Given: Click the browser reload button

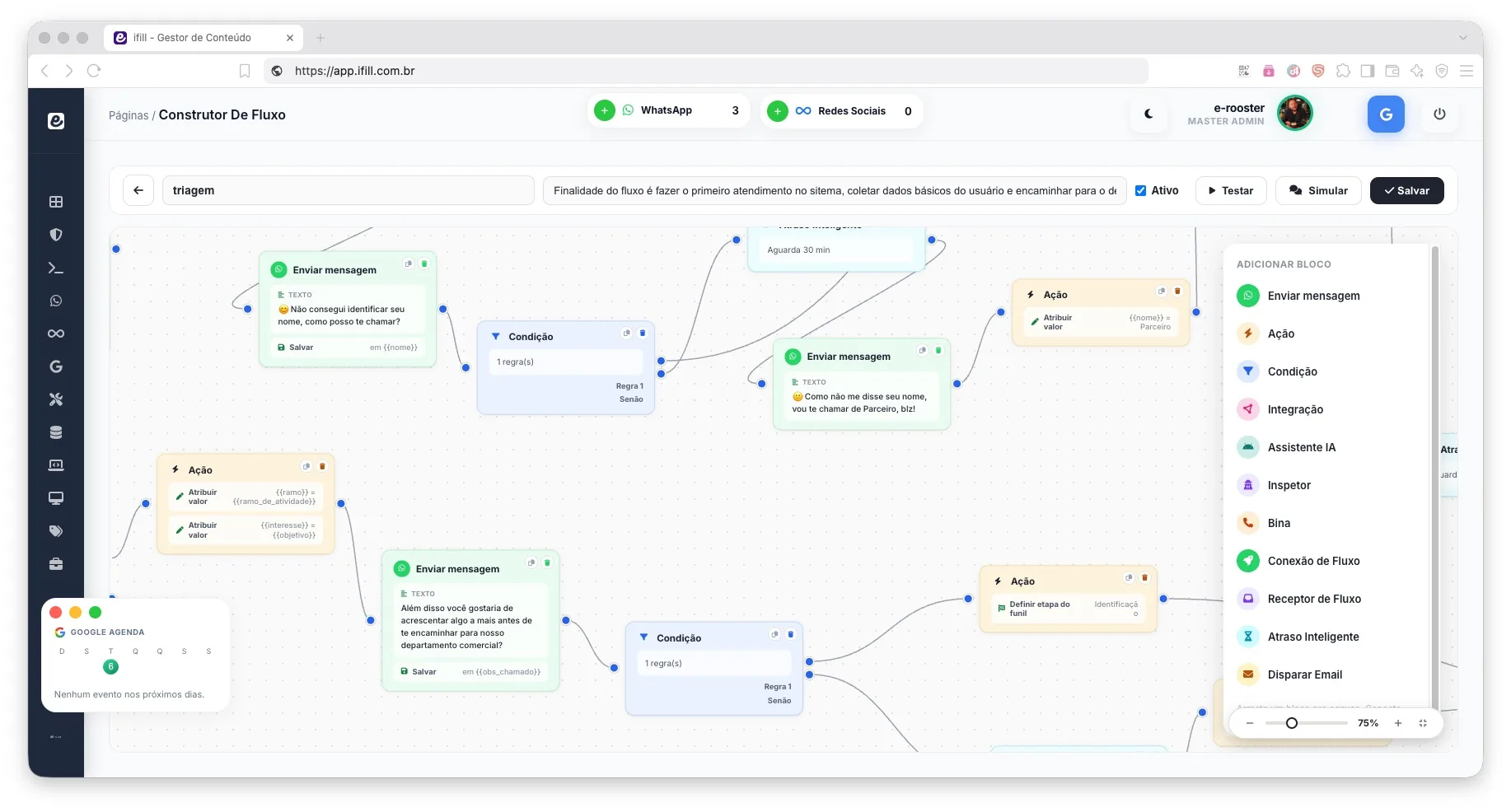Looking at the screenshot, I should pyautogui.click(x=94, y=71).
